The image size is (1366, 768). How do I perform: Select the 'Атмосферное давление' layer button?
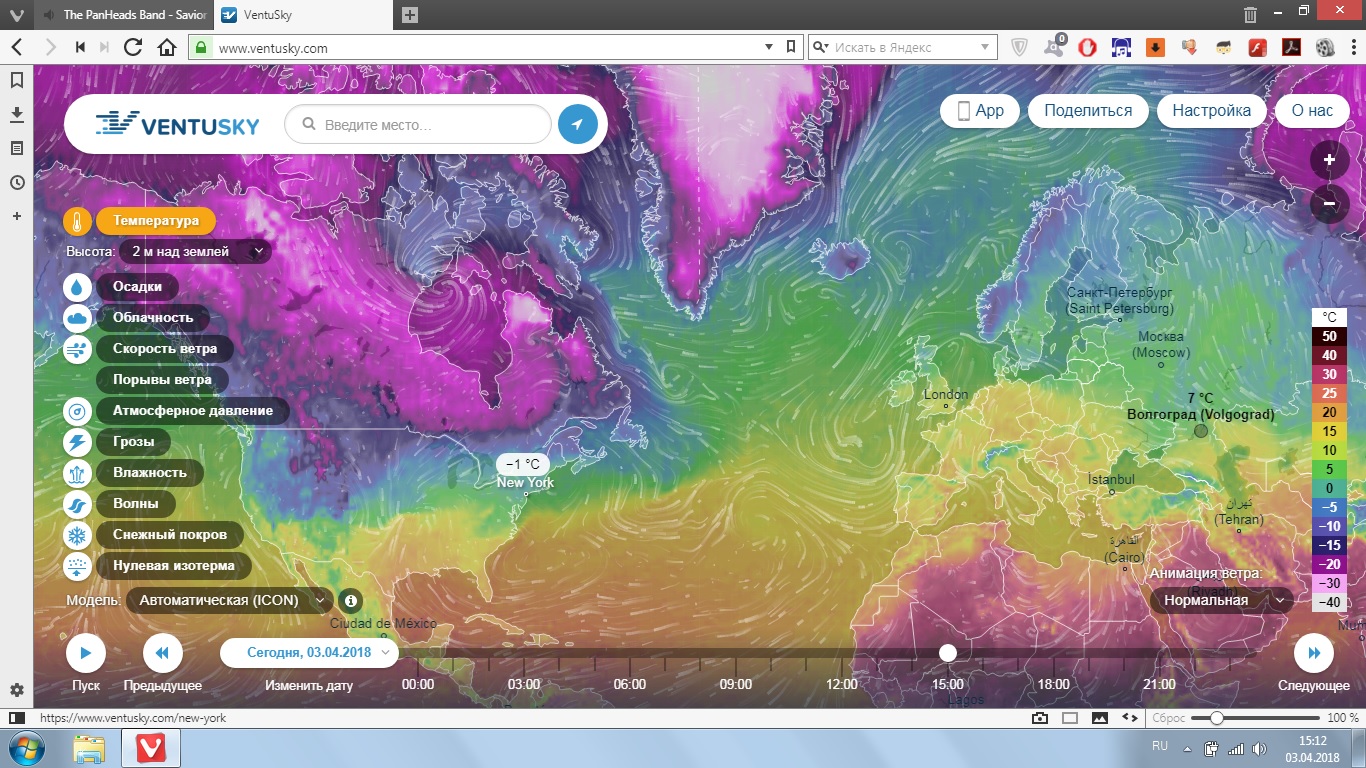coord(192,411)
